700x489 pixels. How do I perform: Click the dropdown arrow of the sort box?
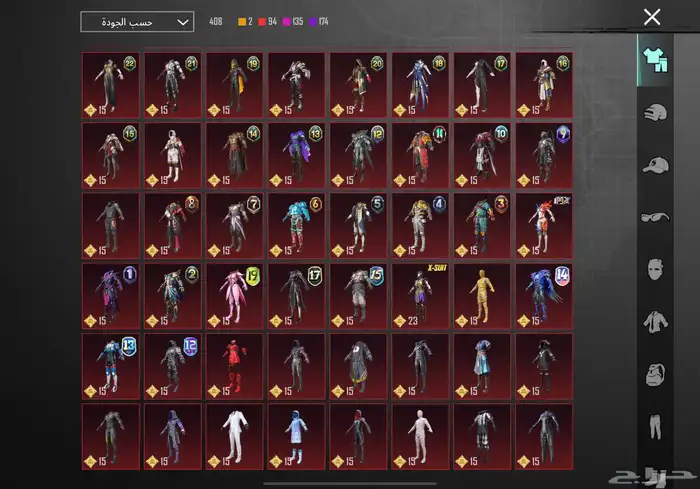(182, 21)
